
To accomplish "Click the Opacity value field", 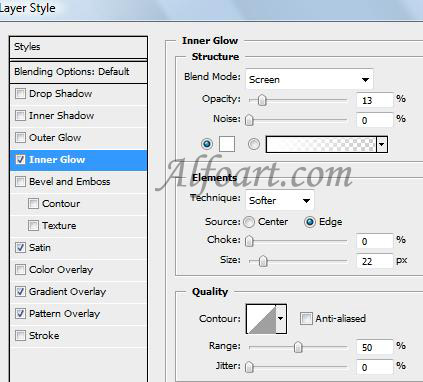I will pyautogui.click(x=375, y=100).
